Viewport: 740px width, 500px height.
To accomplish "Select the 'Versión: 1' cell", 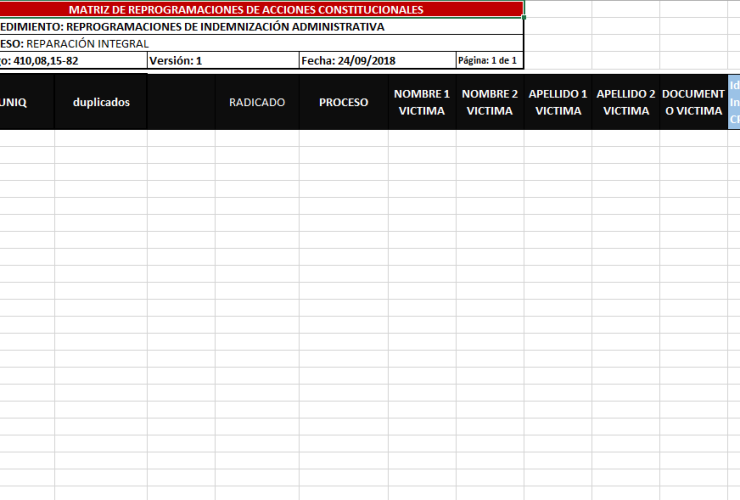I will pyautogui.click(x=223, y=60).
